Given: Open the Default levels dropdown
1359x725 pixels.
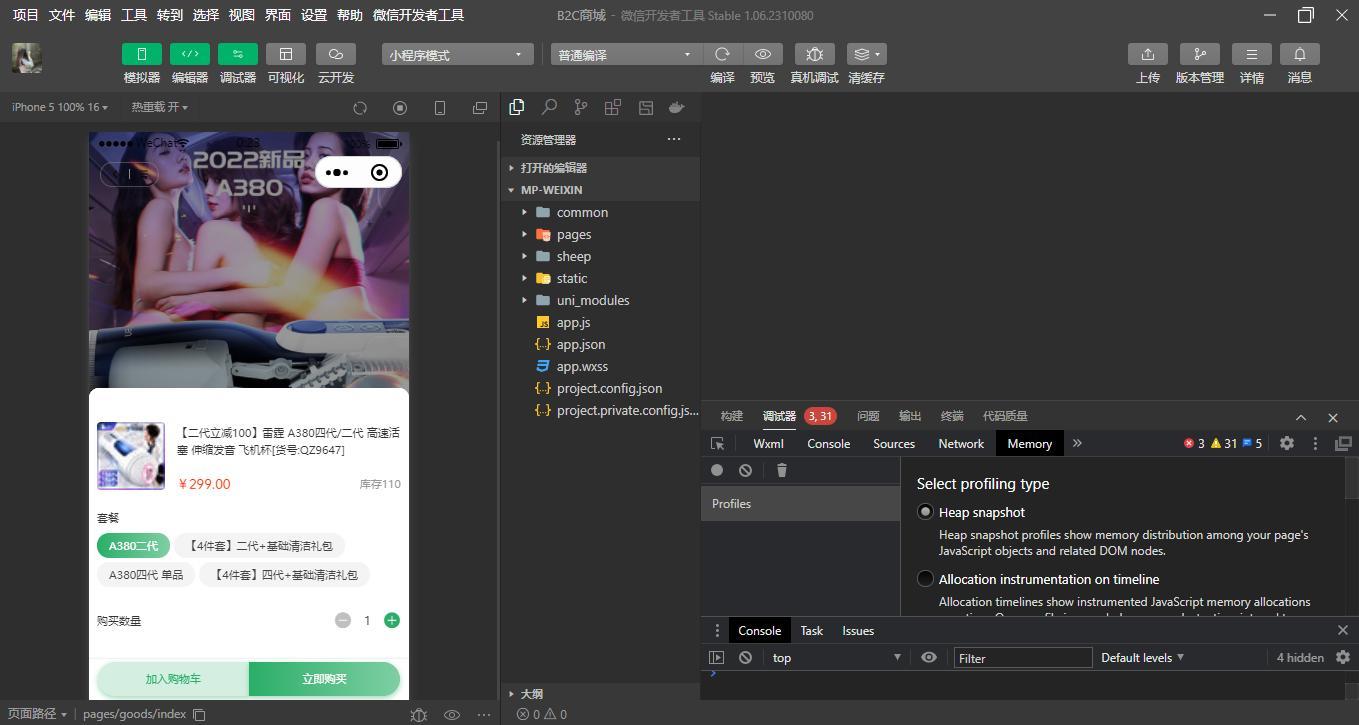Looking at the screenshot, I should pos(1142,657).
